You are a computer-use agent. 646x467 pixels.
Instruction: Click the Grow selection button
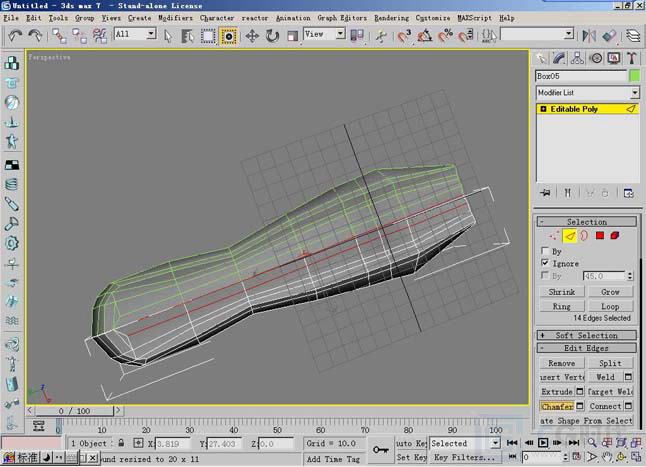610,292
